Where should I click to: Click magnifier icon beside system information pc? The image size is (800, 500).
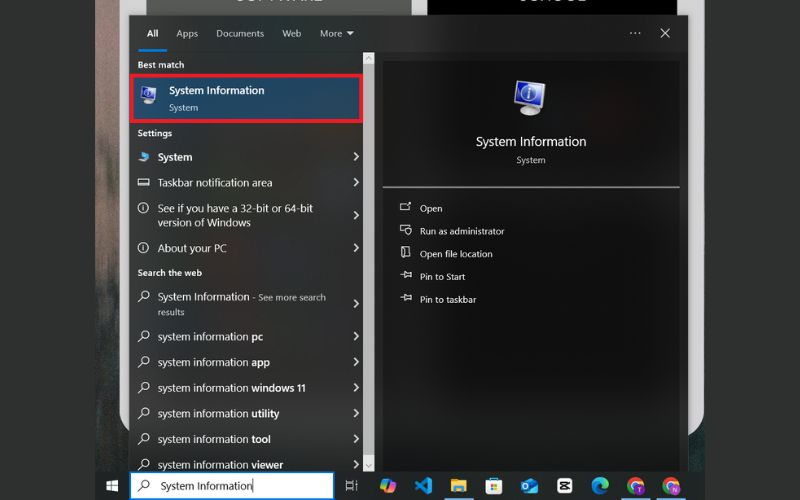tap(144, 336)
